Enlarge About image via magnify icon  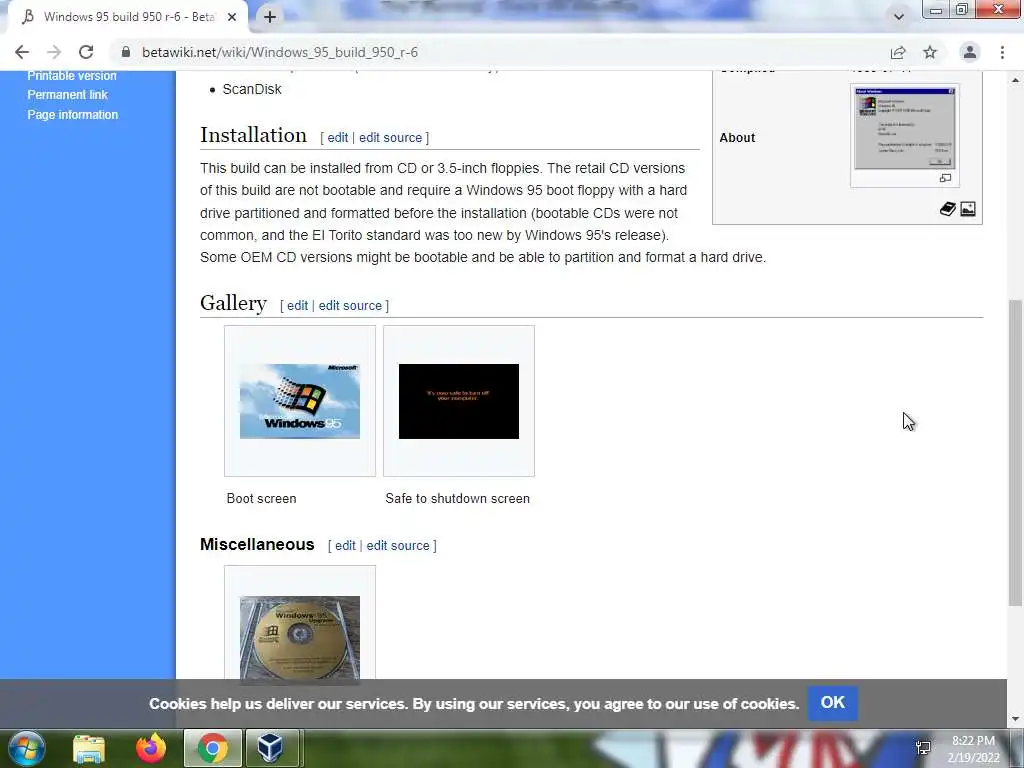click(945, 178)
